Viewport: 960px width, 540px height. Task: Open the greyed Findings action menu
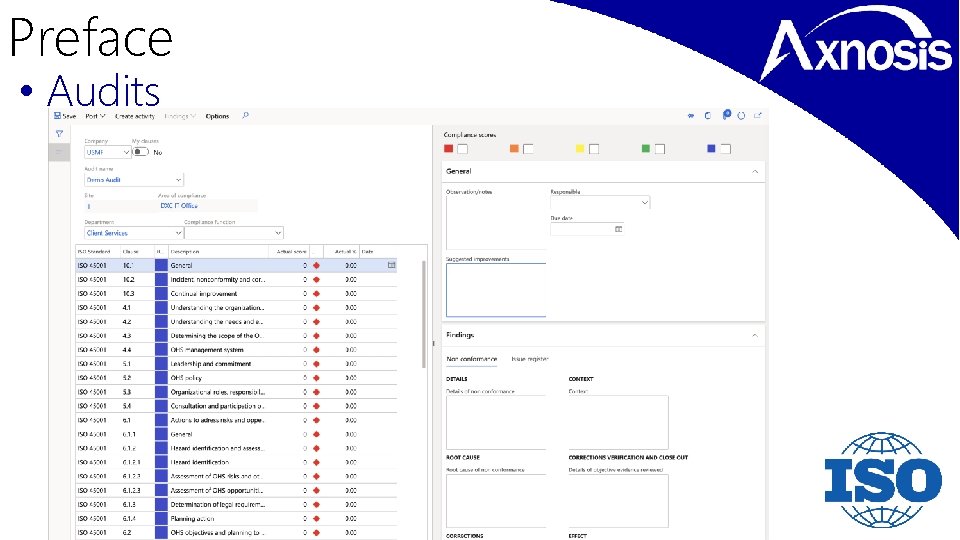tap(180, 116)
